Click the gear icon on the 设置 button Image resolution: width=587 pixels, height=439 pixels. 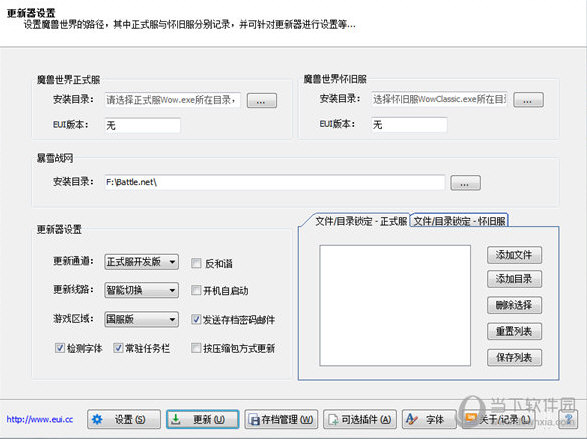(x=97, y=419)
